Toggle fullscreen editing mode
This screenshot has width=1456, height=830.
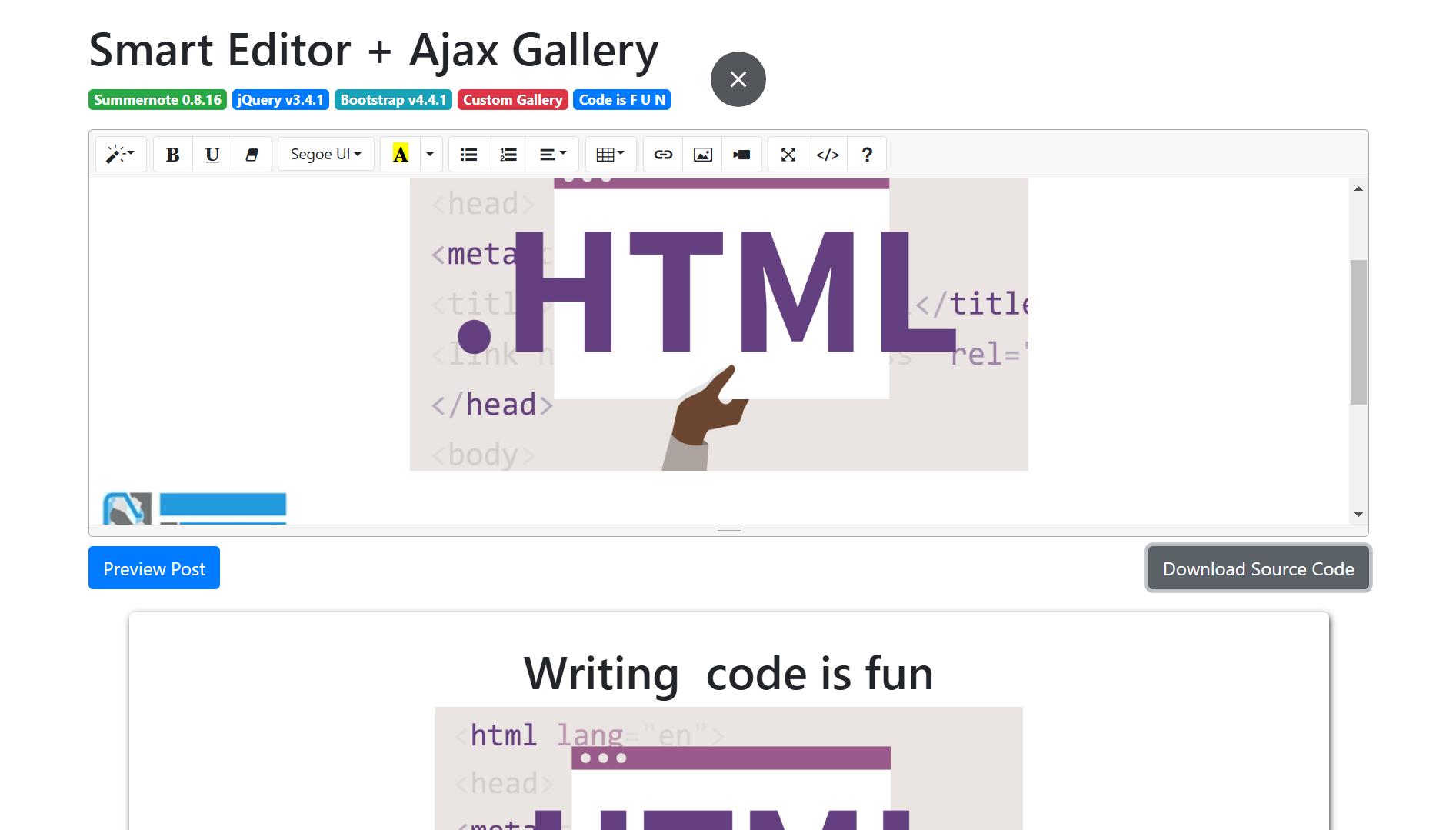pos(788,154)
